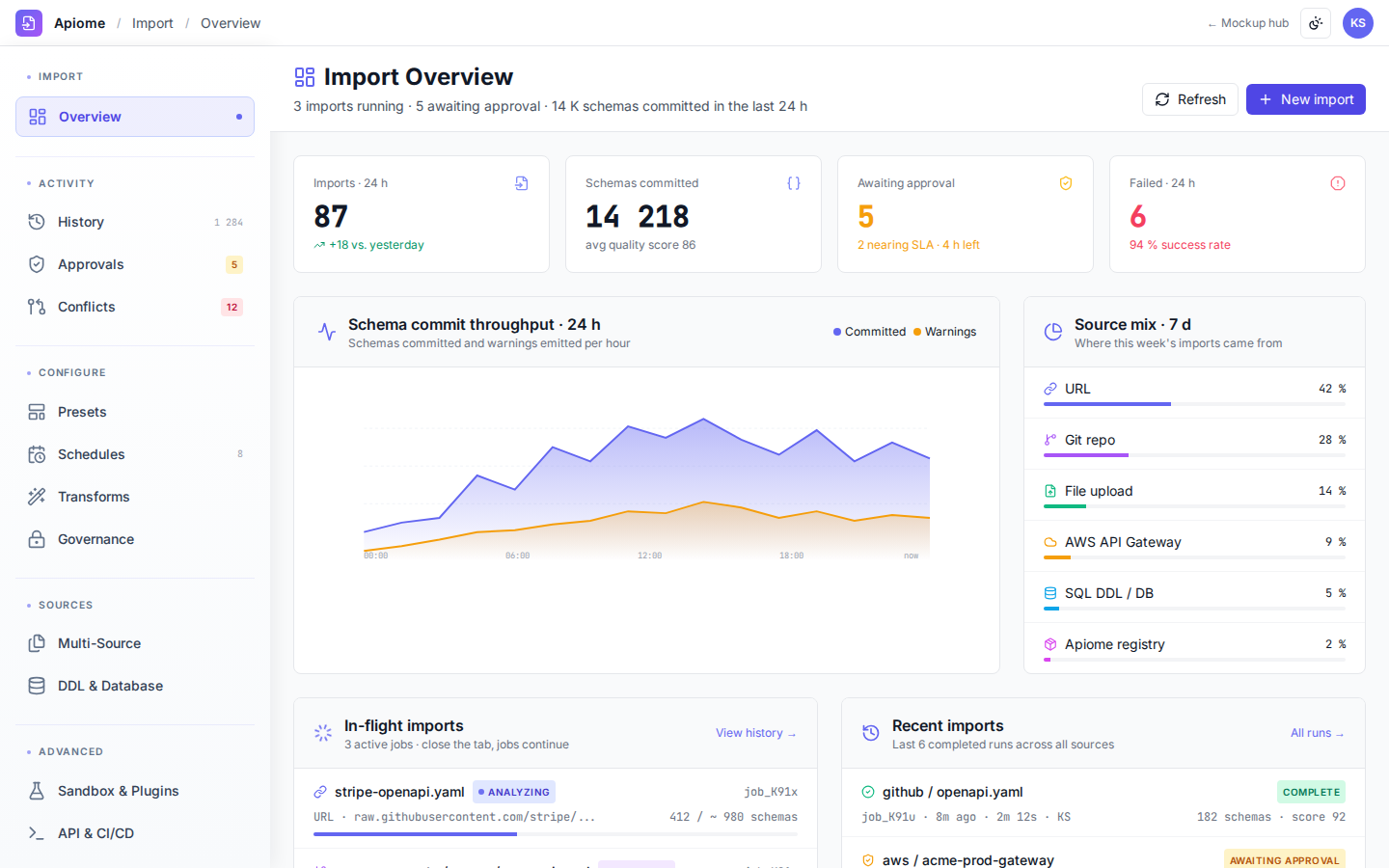1389x868 pixels.
Task: Click the SQL DDL / DB database icon
Action: click(1050, 593)
